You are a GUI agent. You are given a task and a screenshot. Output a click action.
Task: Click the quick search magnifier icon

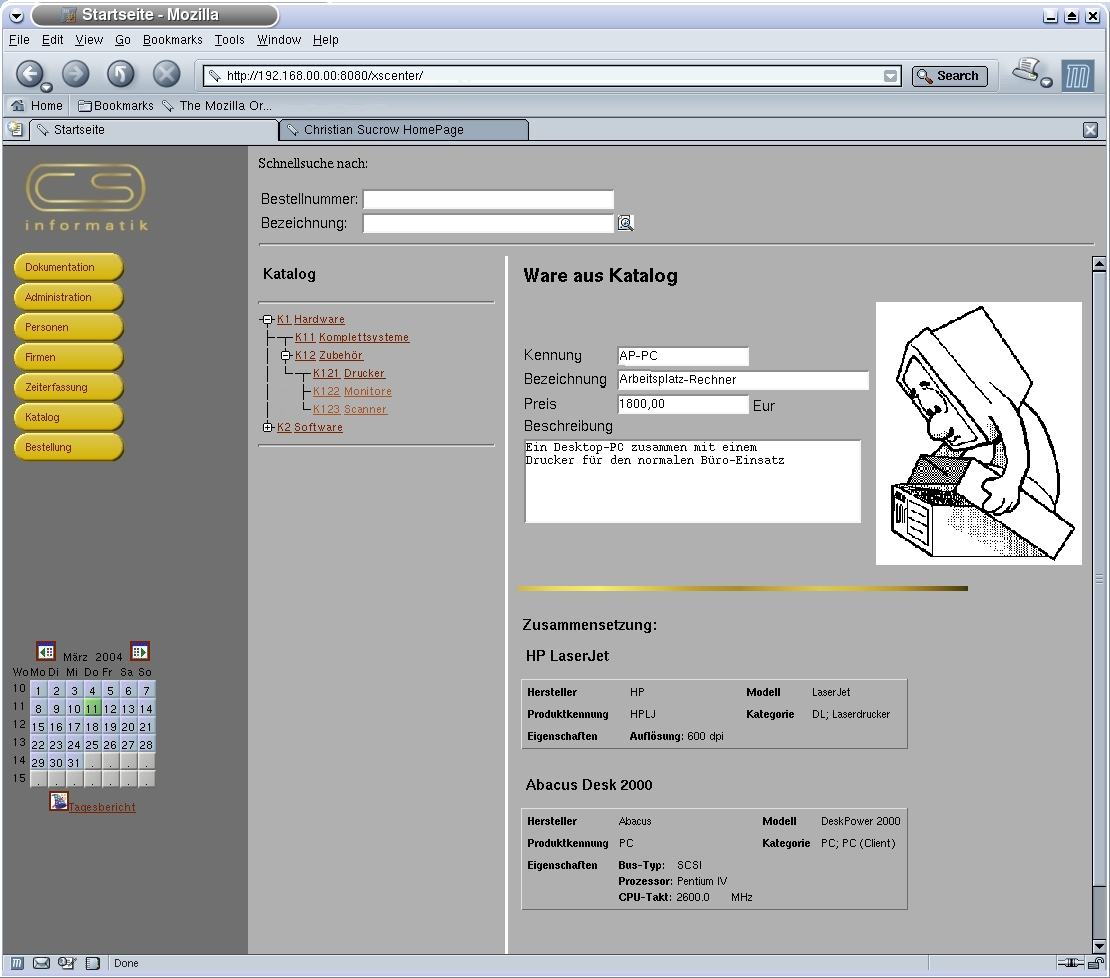[625, 223]
